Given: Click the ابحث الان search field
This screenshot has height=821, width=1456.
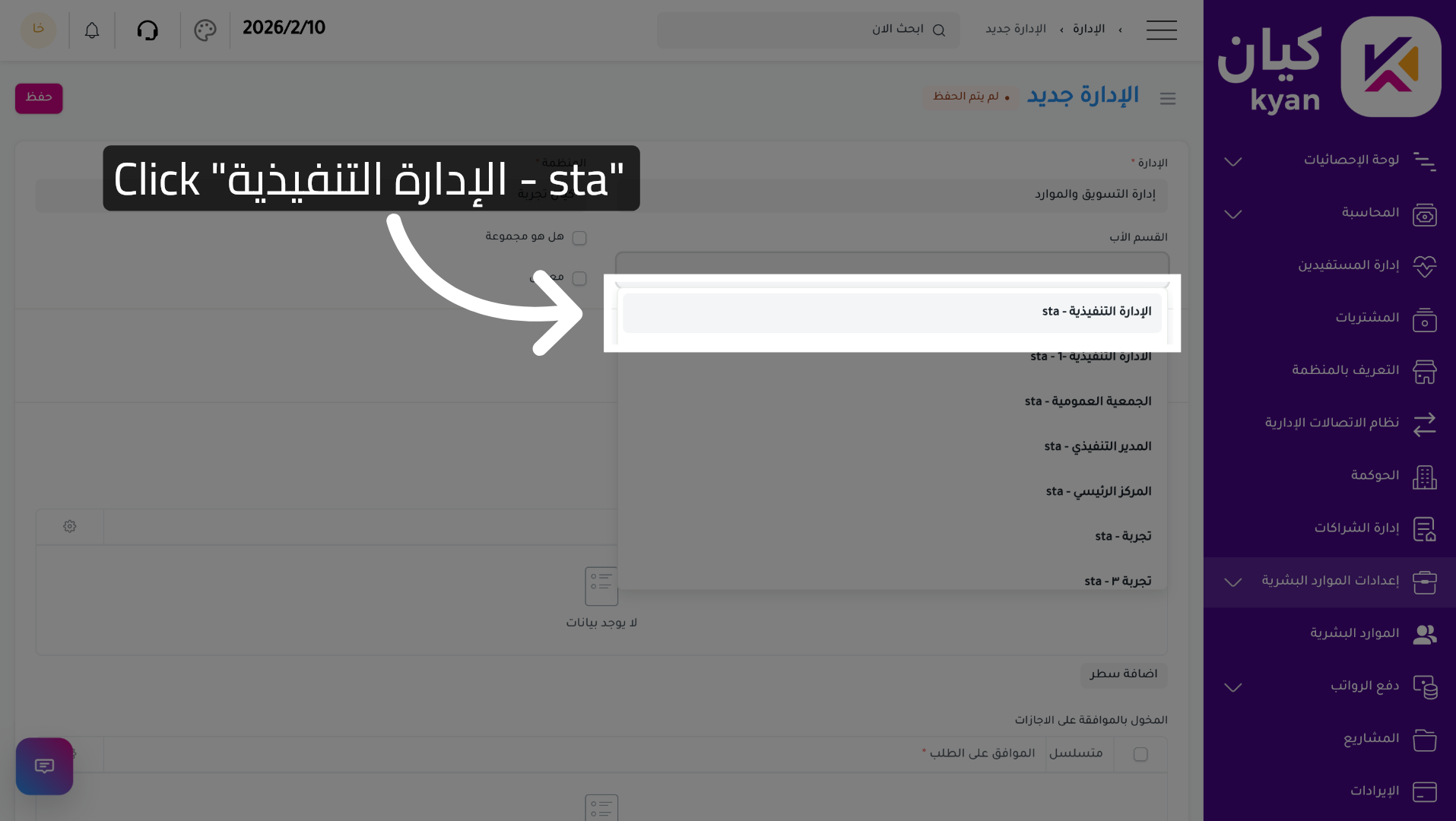Looking at the screenshot, I should (x=807, y=30).
